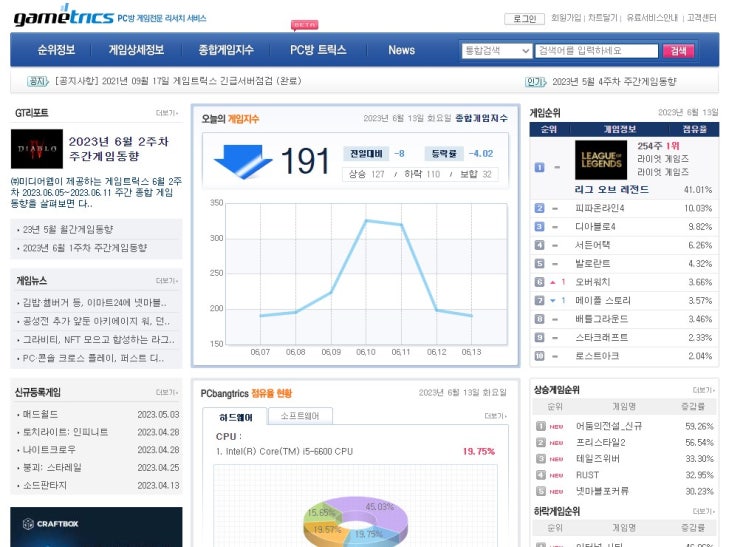Click the blue down-arrow game index icon

tap(243, 162)
